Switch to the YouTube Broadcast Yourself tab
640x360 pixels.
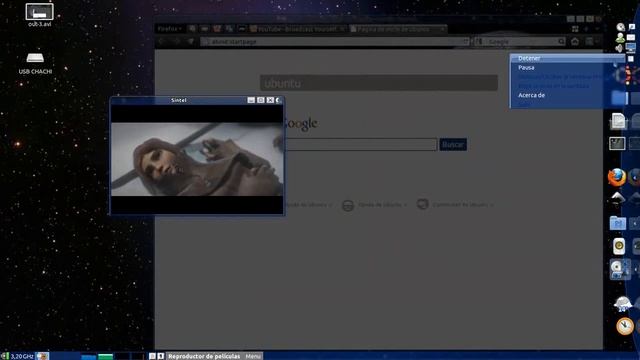(x=298, y=29)
